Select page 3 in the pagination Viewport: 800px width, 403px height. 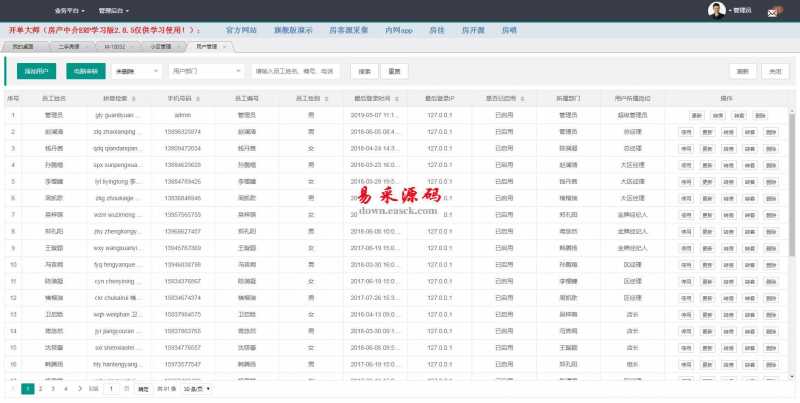click(54, 388)
